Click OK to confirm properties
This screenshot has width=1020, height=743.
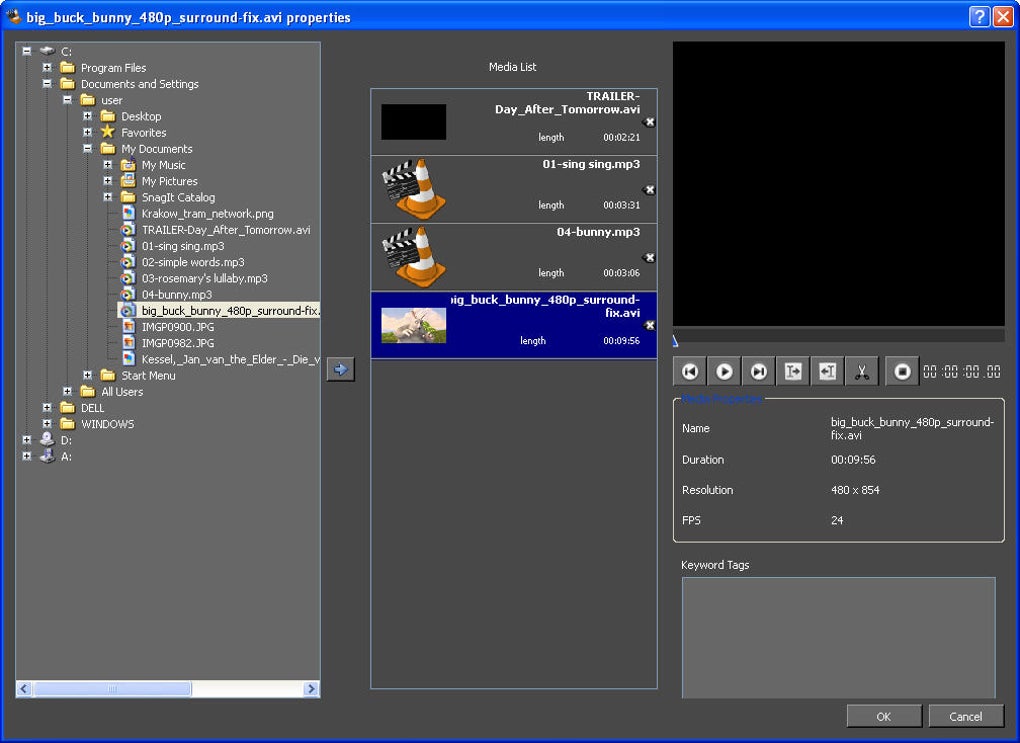(883, 716)
